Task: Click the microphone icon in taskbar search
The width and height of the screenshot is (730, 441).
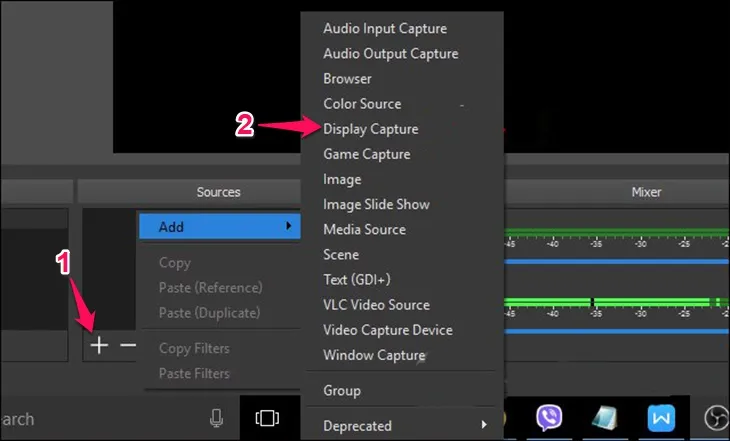Action: click(x=216, y=418)
